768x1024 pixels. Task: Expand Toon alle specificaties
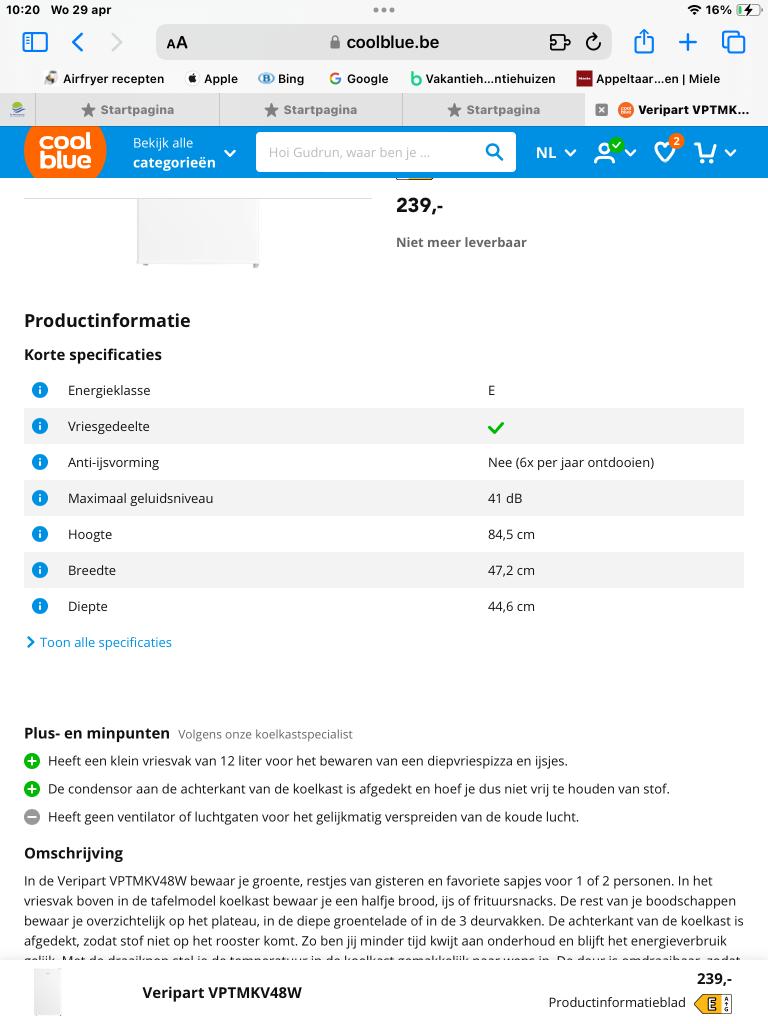tap(104, 642)
